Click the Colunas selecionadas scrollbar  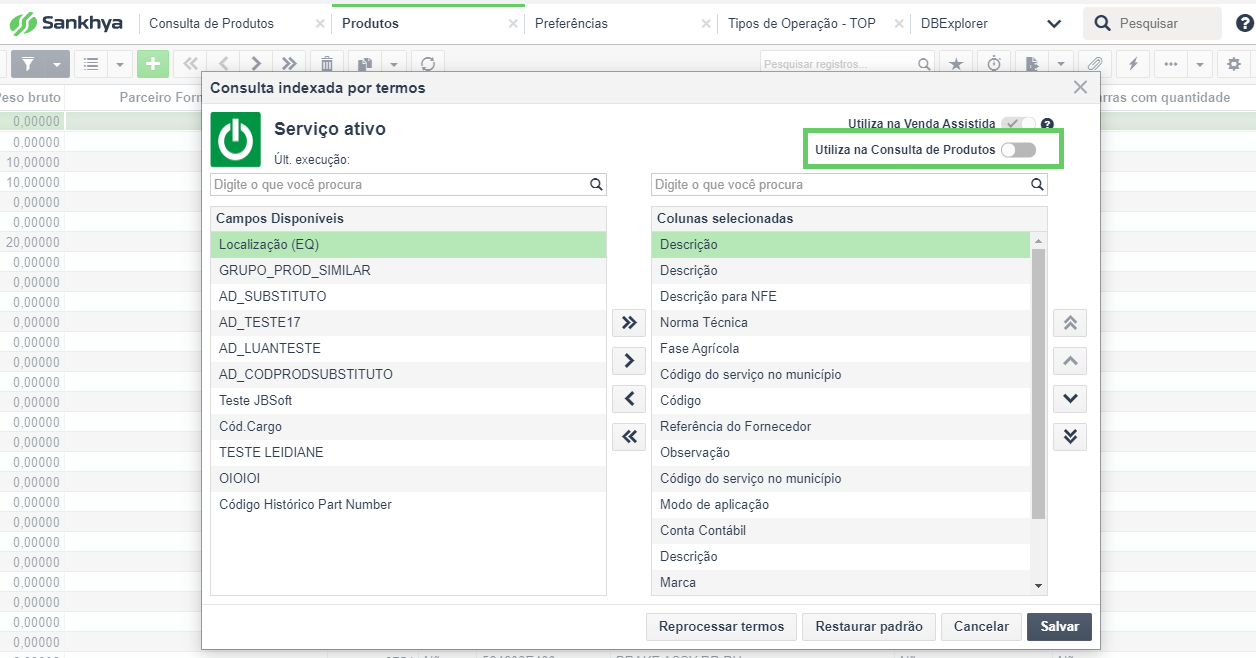(1038, 384)
